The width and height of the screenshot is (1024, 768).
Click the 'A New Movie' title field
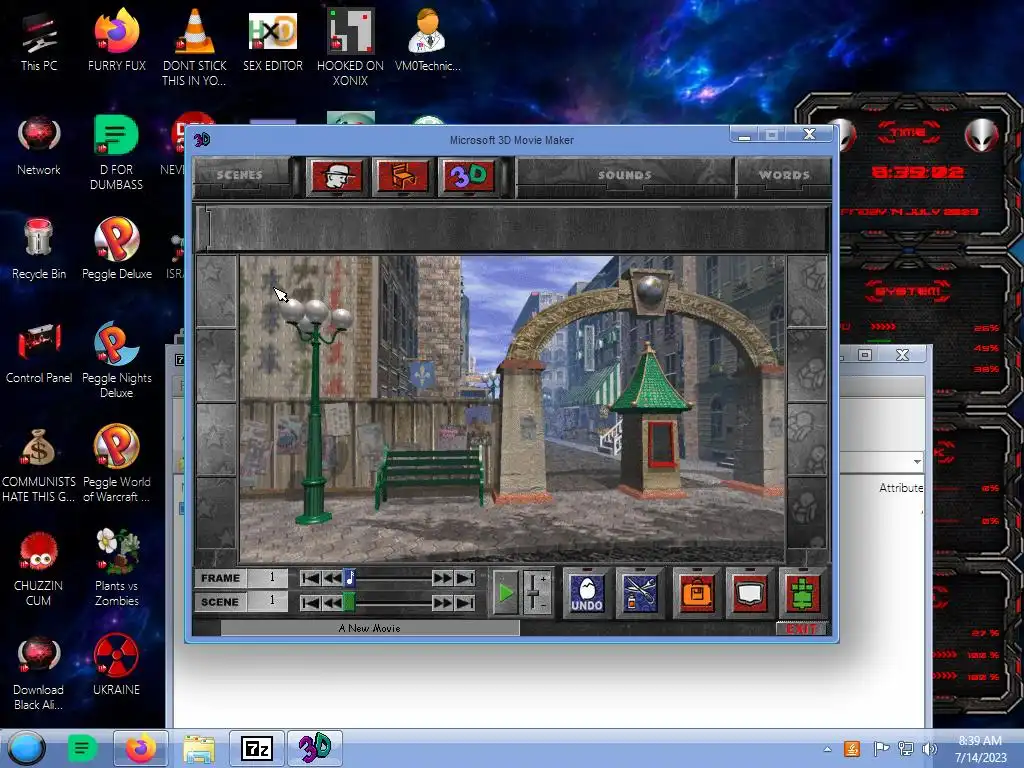pyautogui.click(x=370, y=628)
